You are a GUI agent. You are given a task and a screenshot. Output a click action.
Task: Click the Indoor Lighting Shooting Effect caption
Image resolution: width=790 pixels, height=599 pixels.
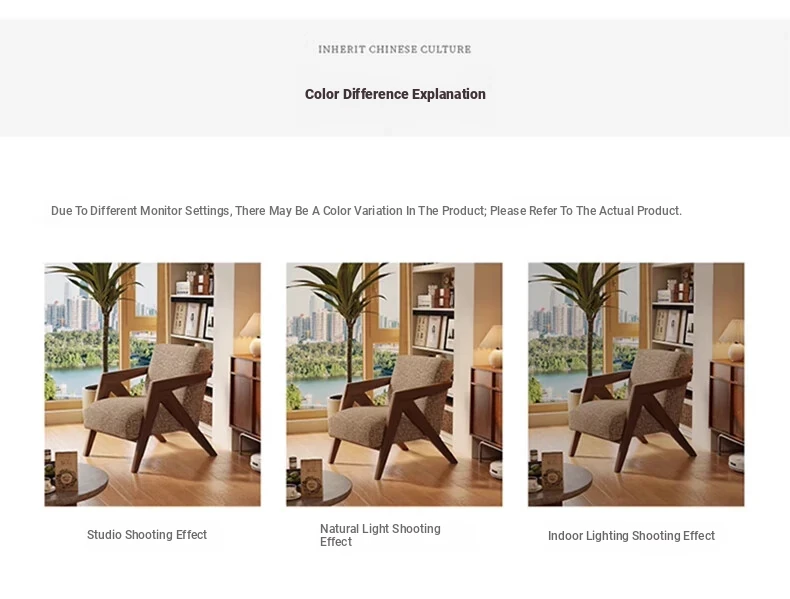pos(631,536)
